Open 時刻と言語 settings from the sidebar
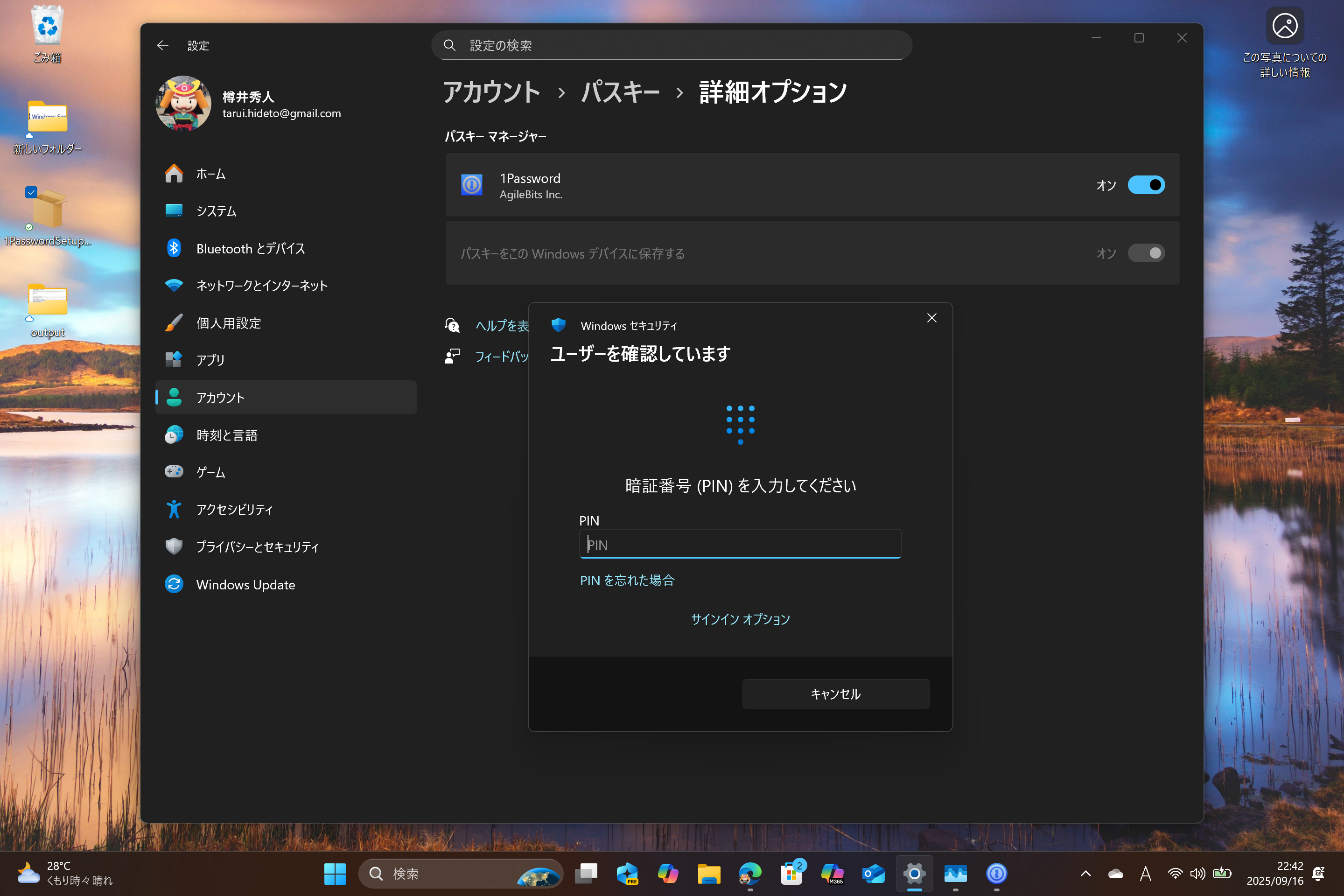This screenshot has width=1344, height=896. click(x=227, y=434)
